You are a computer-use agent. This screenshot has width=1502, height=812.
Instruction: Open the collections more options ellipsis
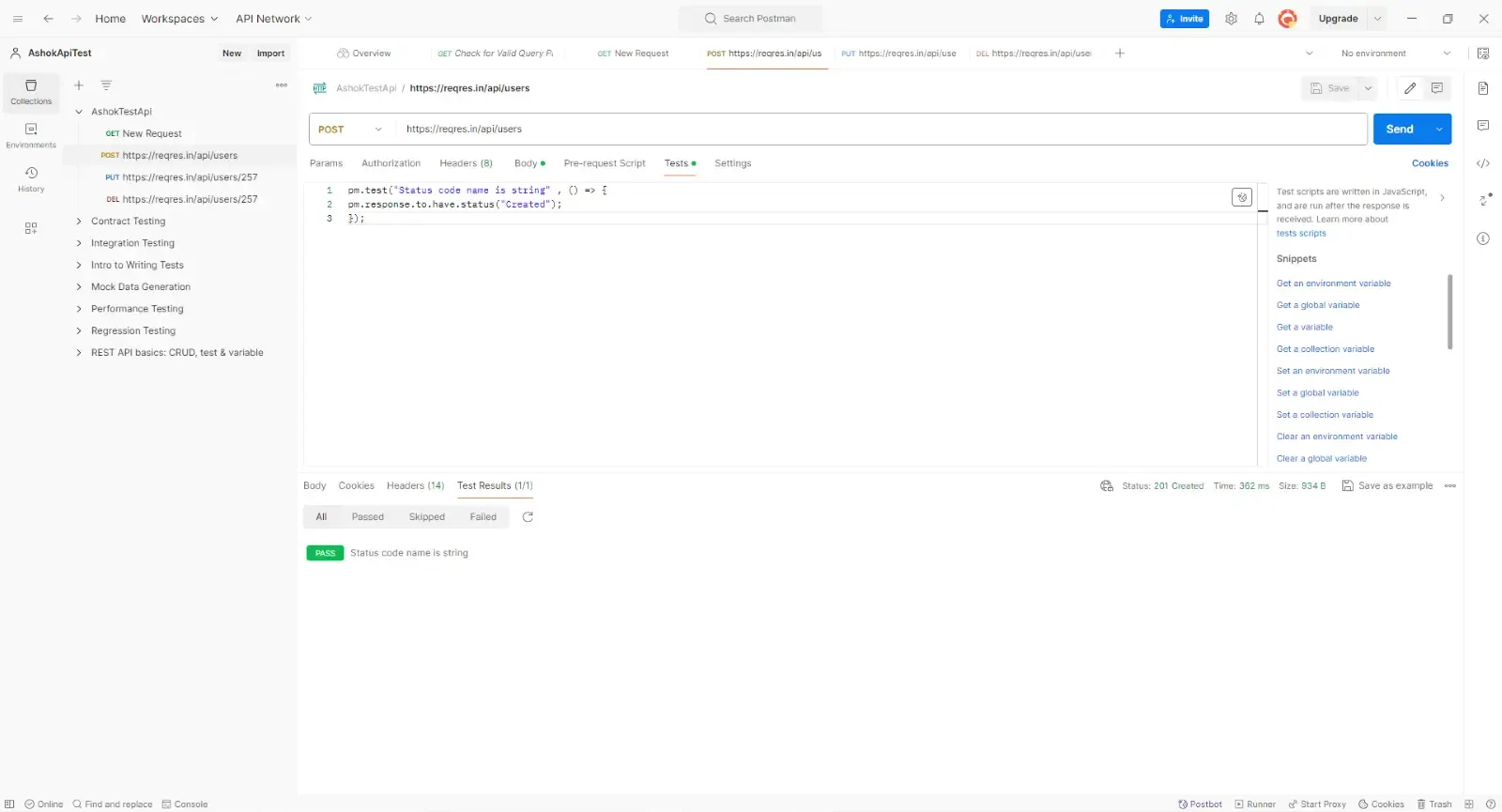click(282, 85)
